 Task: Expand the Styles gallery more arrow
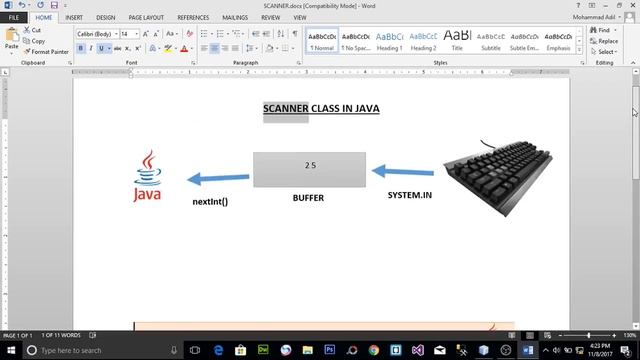tap(579, 50)
